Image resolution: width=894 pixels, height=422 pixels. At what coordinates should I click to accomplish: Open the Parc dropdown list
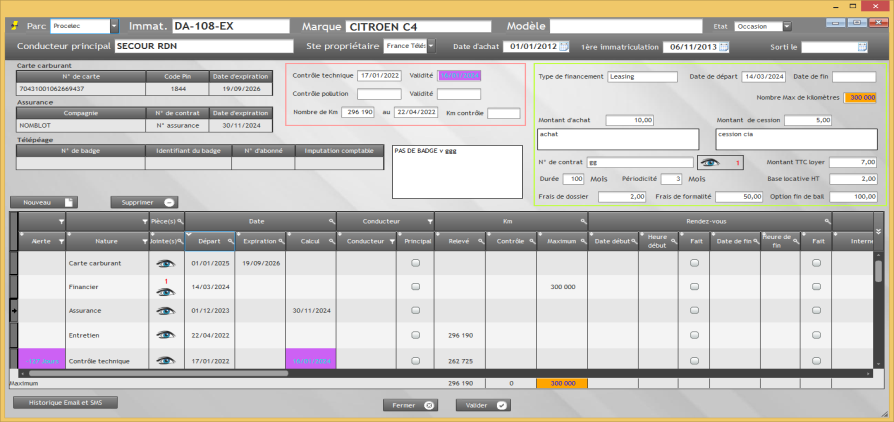114,25
